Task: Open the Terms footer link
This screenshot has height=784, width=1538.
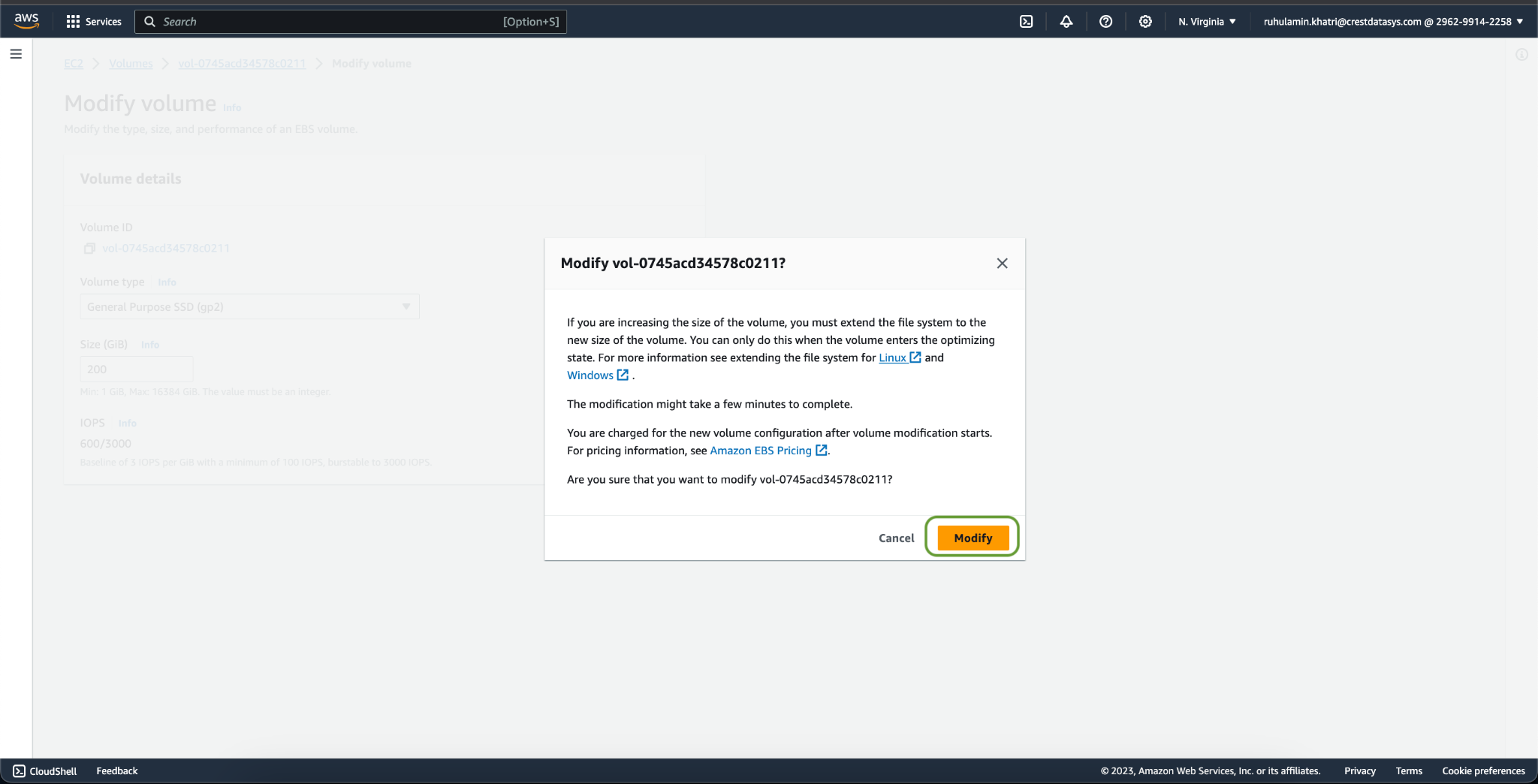Action: coord(1409,771)
